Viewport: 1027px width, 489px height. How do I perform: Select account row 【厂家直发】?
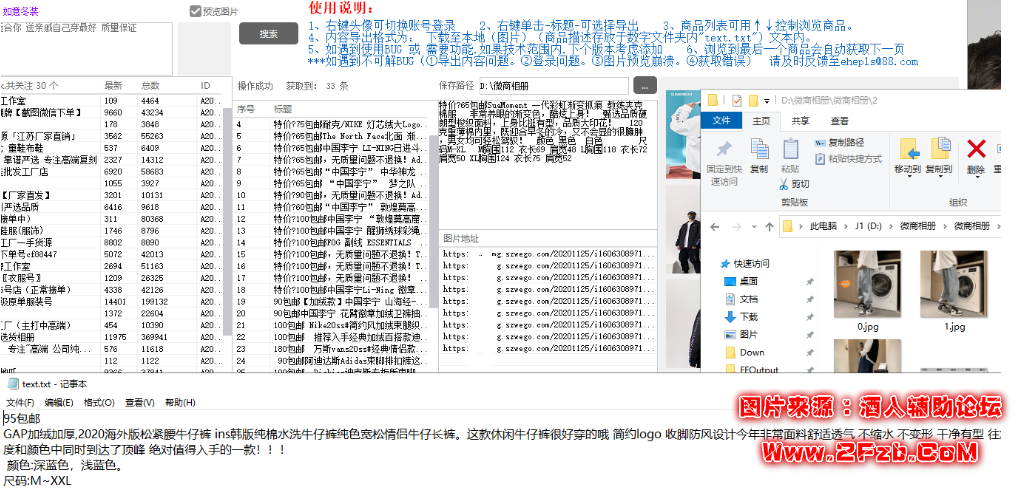tap(111, 195)
